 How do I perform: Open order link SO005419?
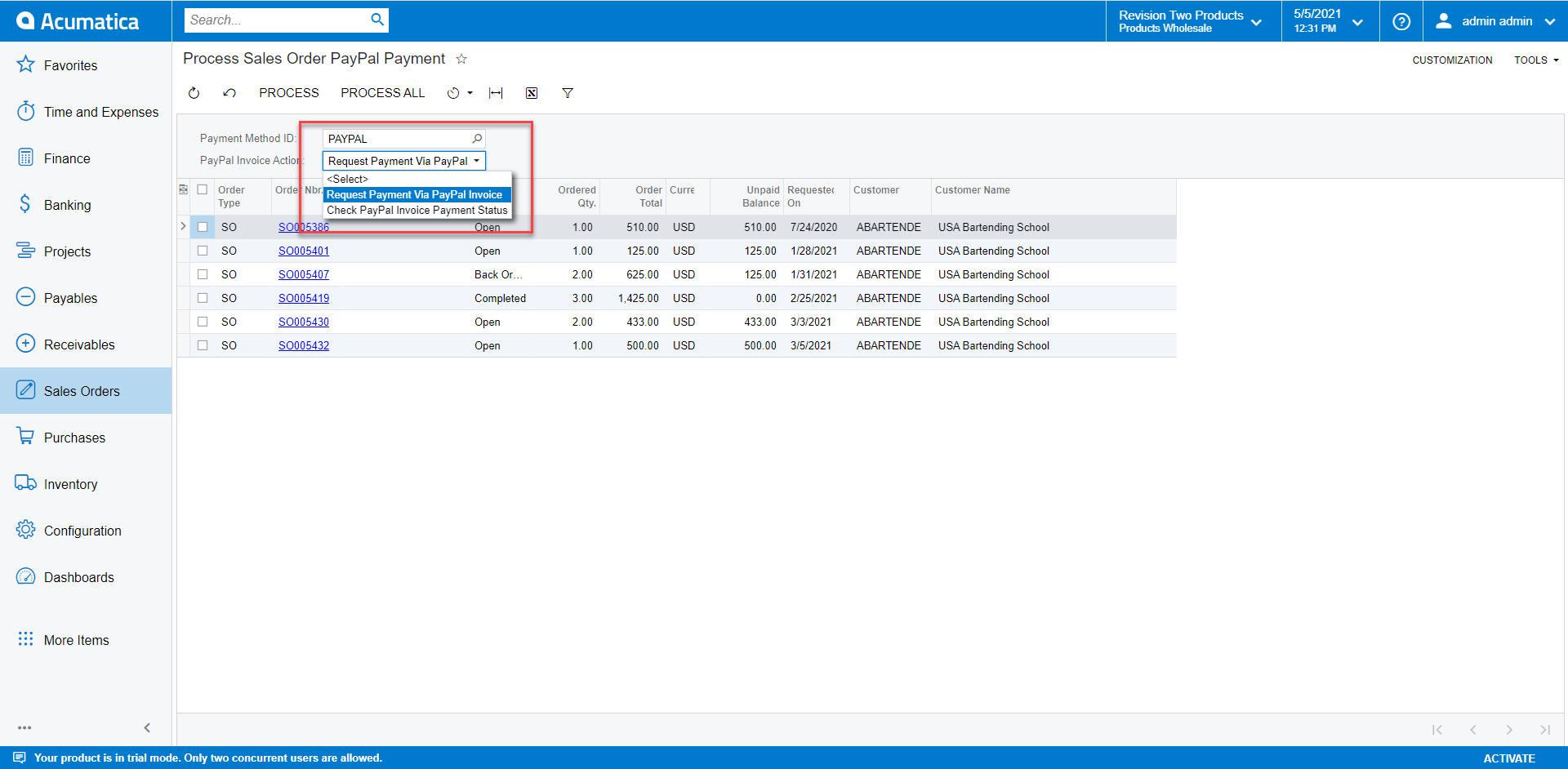pyautogui.click(x=304, y=298)
